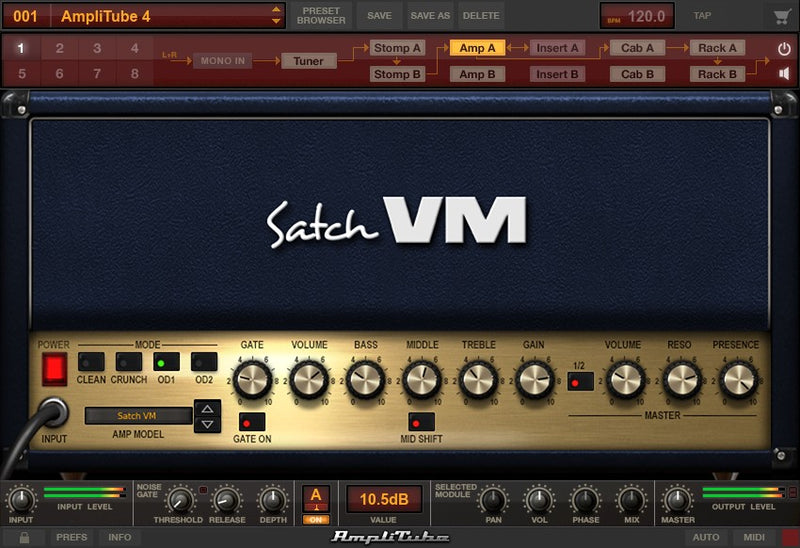
Task: Click the lock icon in bottom bar
Action: click(24, 537)
